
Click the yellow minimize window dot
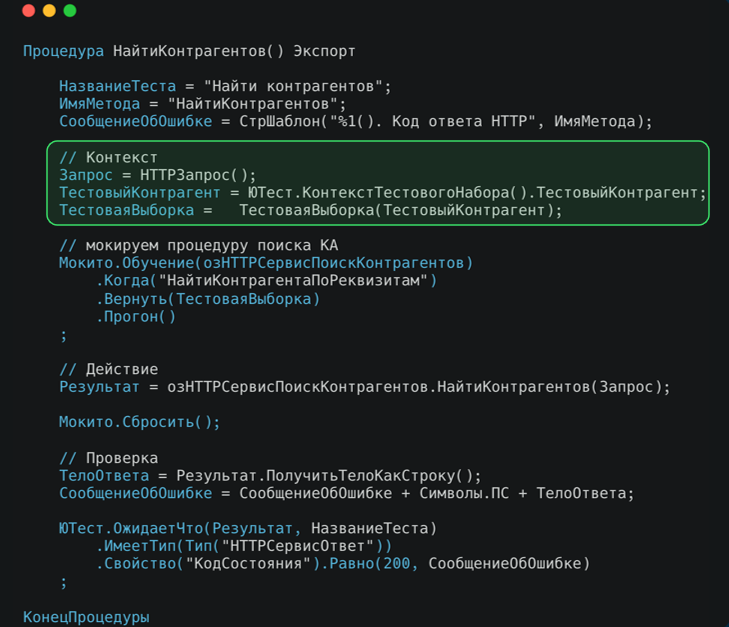point(49,11)
